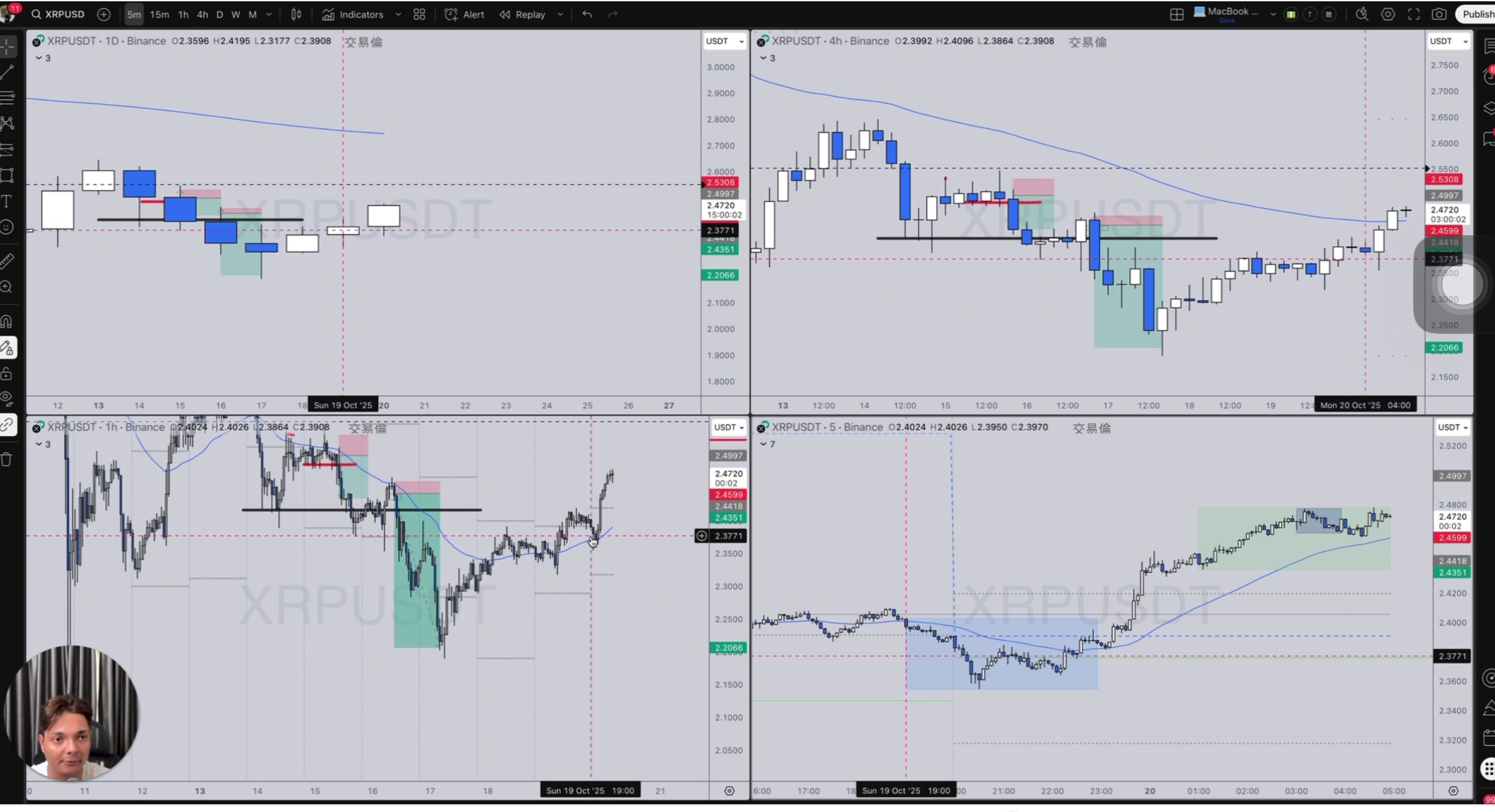This screenshot has width=1495, height=812.
Task: Open USDT currency dropdown on 1D chart
Action: click(725, 41)
